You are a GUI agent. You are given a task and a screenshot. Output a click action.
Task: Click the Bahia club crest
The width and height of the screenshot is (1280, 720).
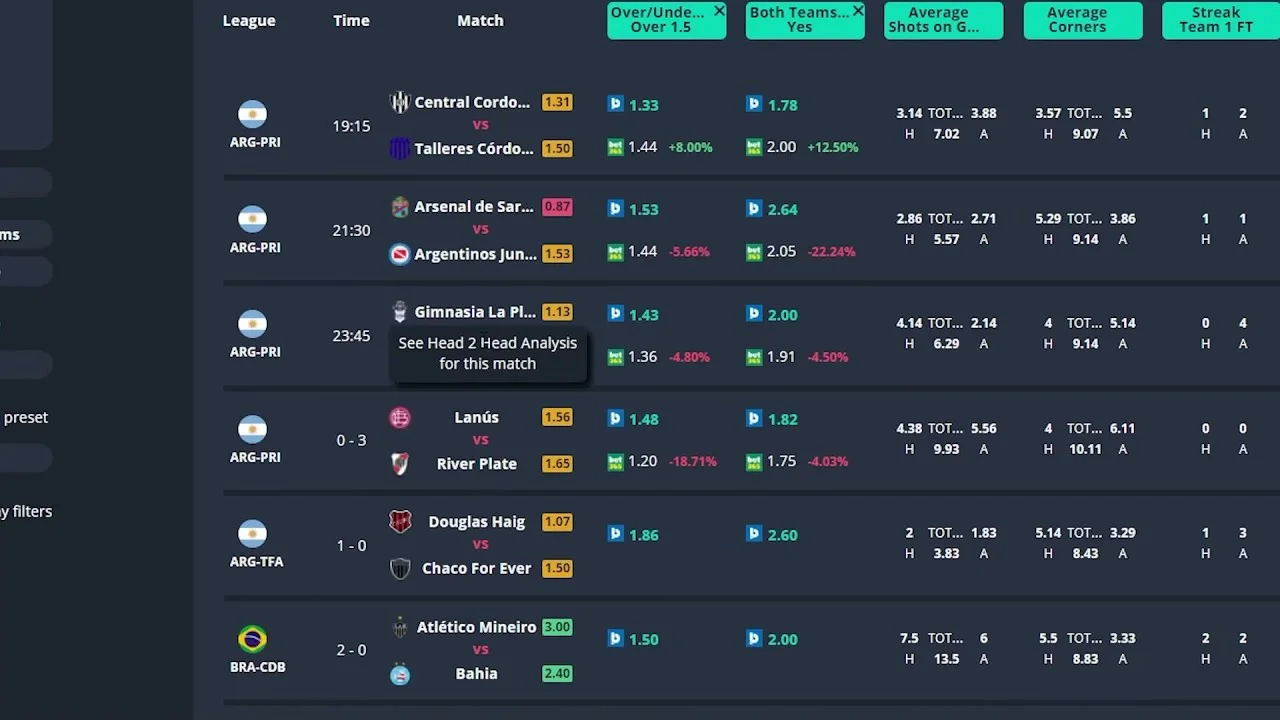[x=400, y=674]
